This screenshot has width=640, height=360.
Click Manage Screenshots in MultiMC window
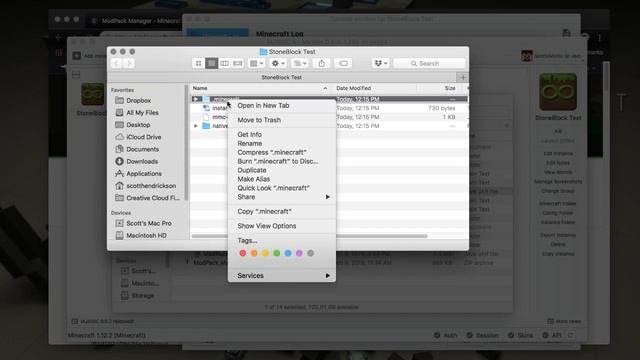pyautogui.click(x=558, y=181)
